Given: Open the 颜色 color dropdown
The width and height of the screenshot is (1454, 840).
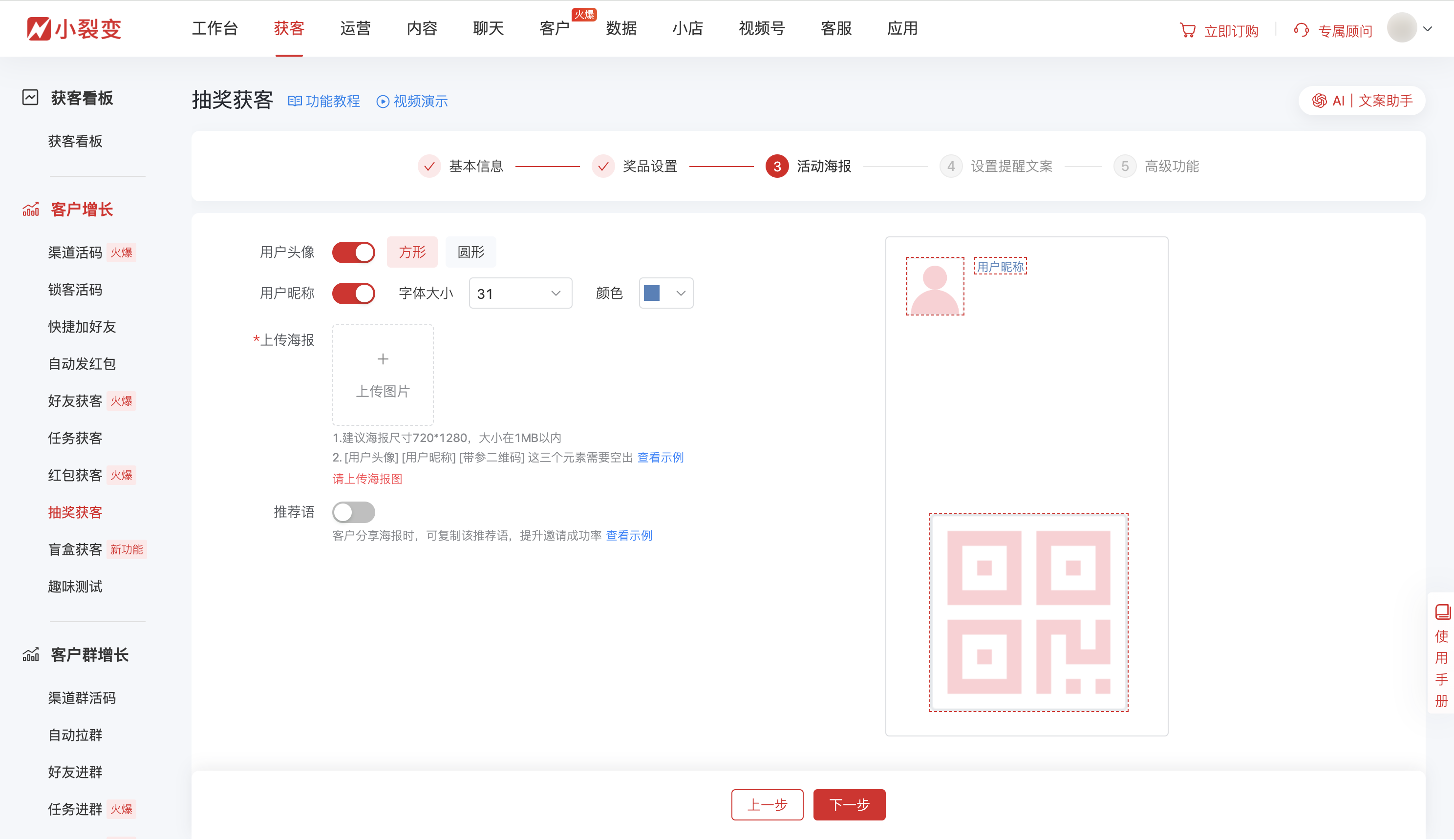Looking at the screenshot, I should [x=666, y=293].
